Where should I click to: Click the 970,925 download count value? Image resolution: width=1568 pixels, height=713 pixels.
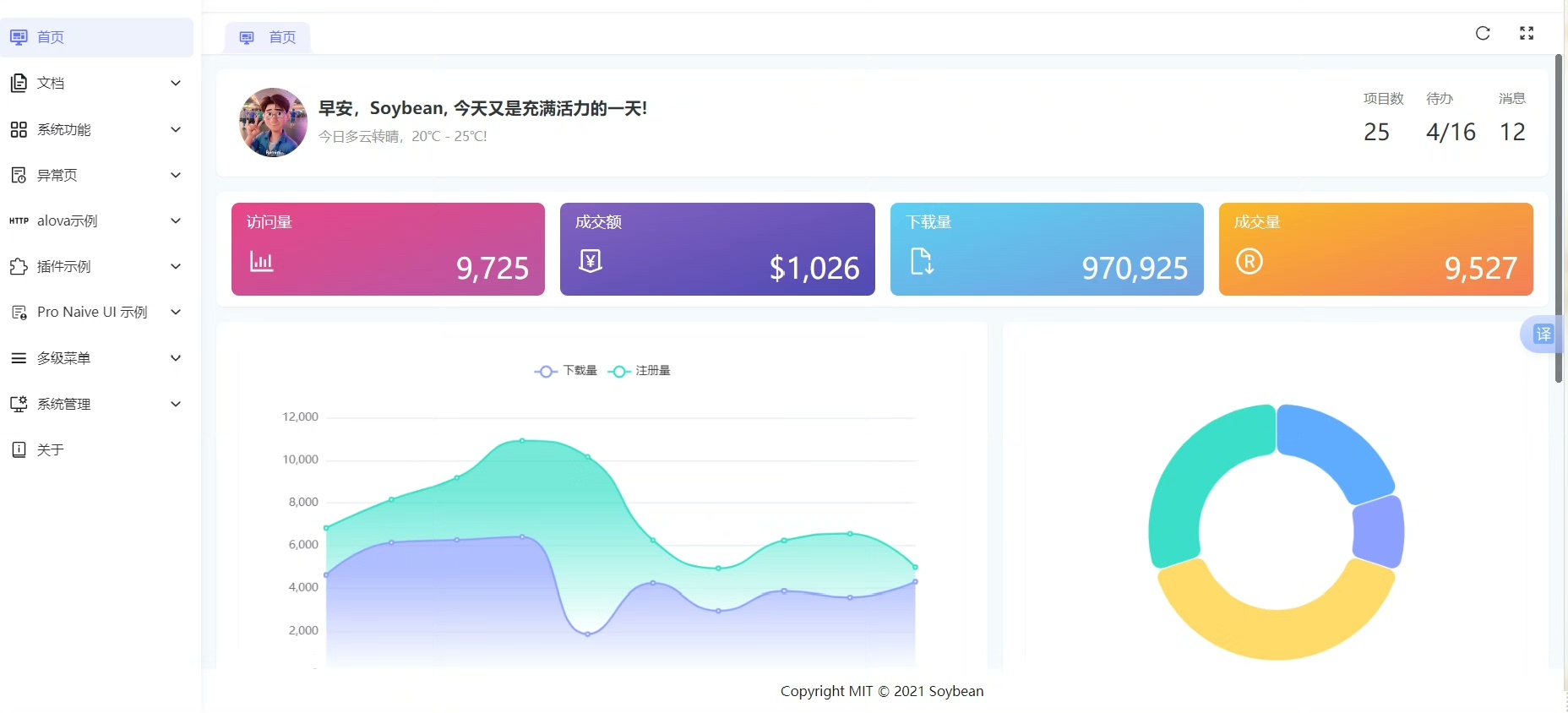[x=1135, y=268]
